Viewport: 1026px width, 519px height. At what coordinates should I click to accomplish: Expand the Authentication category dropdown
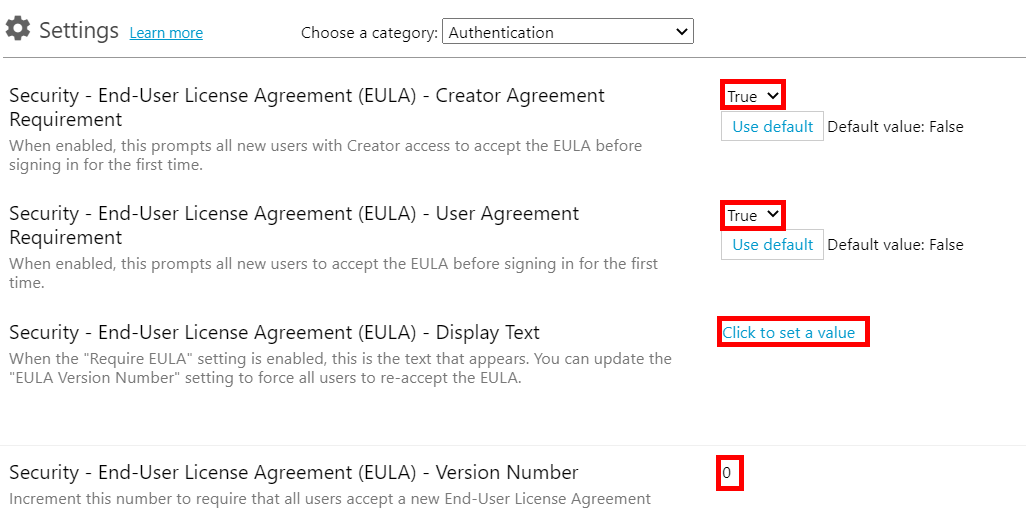(567, 32)
